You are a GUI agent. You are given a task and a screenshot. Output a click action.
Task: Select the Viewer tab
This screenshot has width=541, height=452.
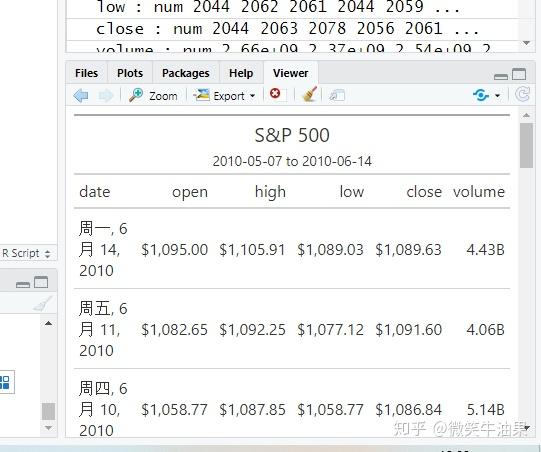pos(291,73)
